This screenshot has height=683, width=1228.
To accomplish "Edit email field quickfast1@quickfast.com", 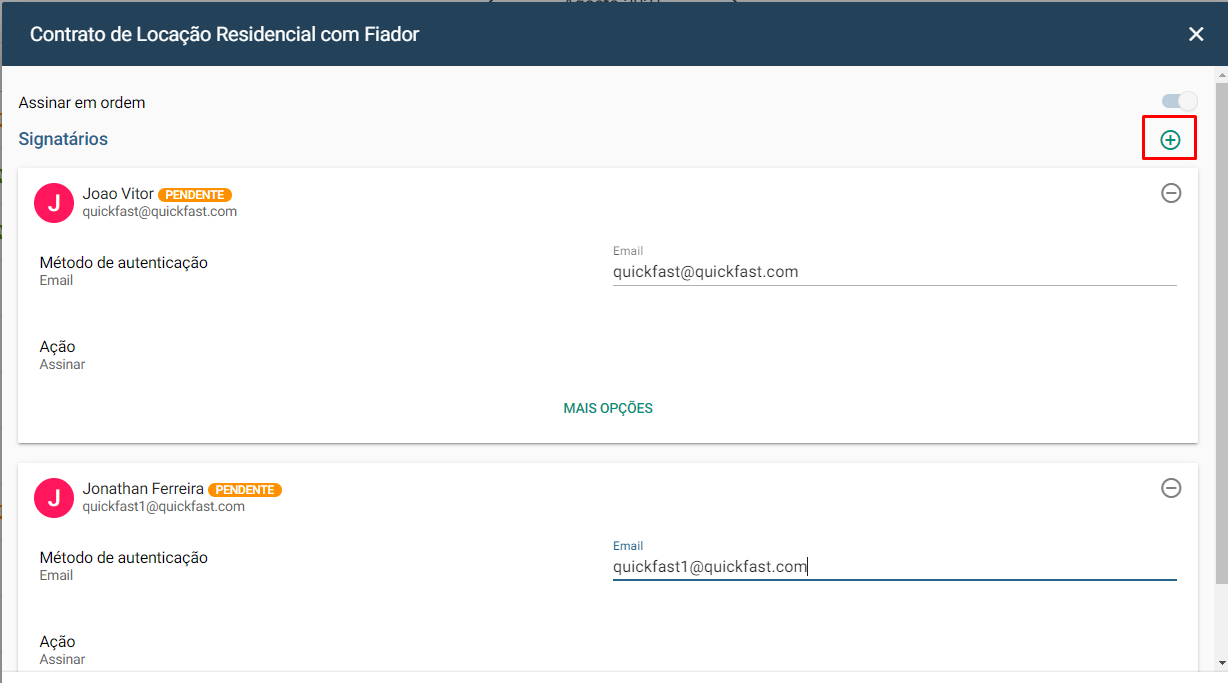I will (x=894, y=567).
